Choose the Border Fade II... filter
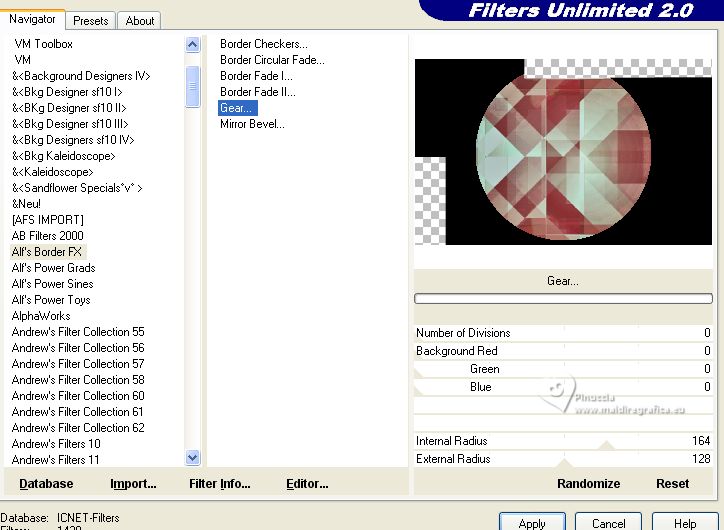724x530 pixels. click(x=258, y=92)
